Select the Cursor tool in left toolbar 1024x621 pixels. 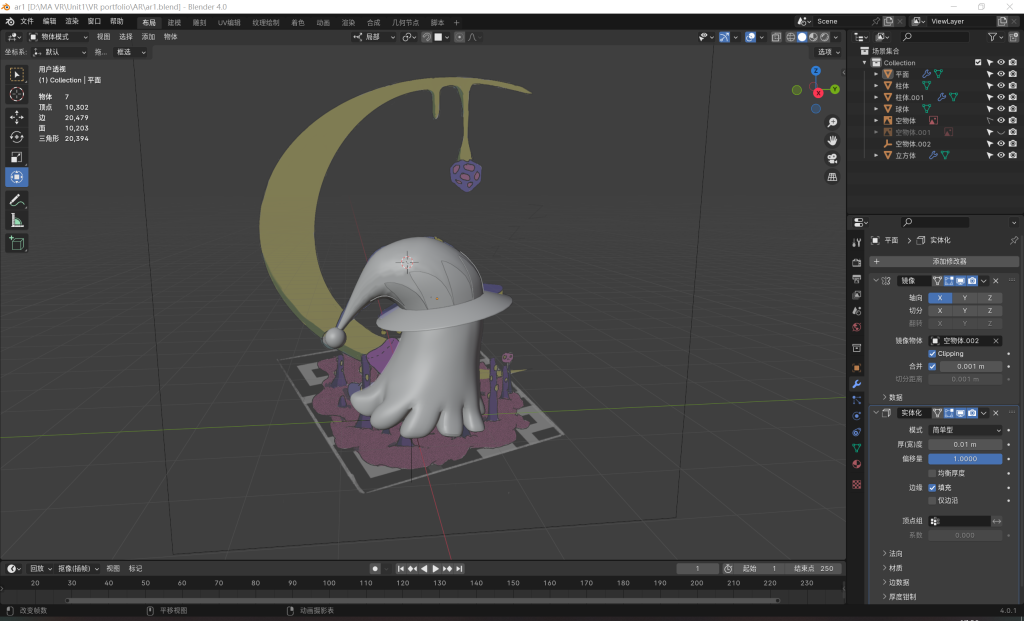pyautogui.click(x=17, y=95)
